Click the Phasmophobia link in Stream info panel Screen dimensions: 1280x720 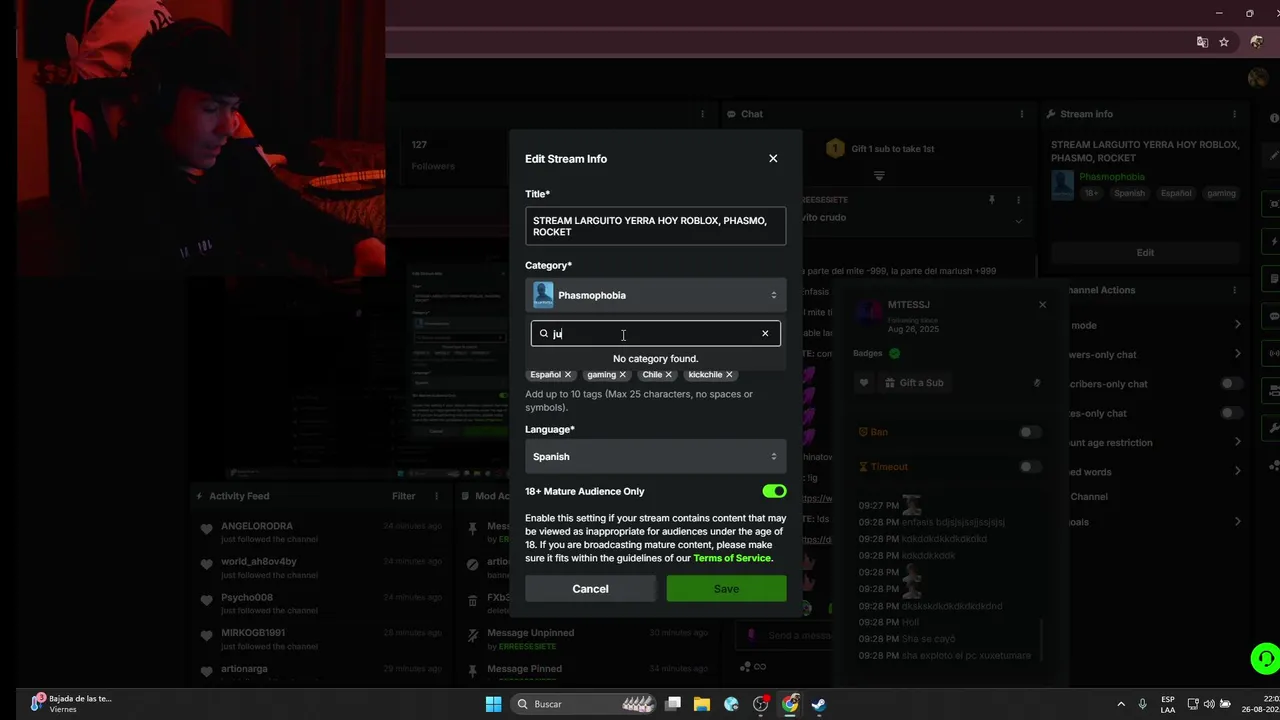1112,177
